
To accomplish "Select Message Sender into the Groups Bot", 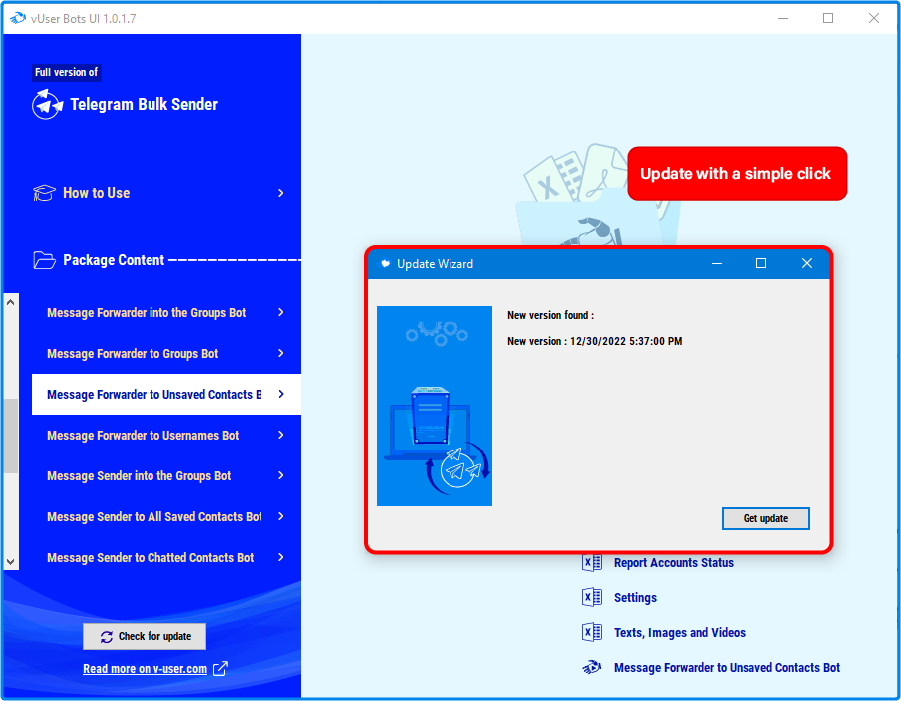I will coord(166,476).
